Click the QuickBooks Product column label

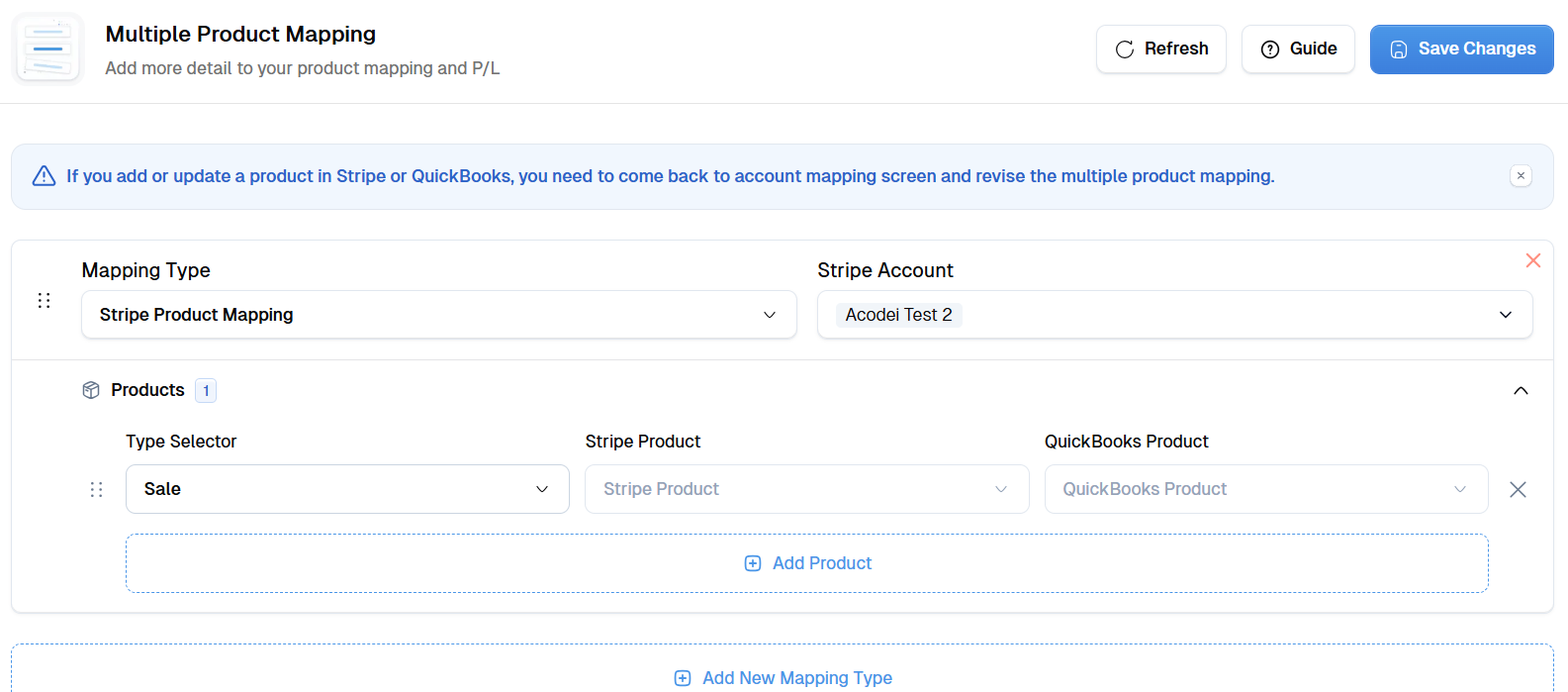[x=1127, y=442]
